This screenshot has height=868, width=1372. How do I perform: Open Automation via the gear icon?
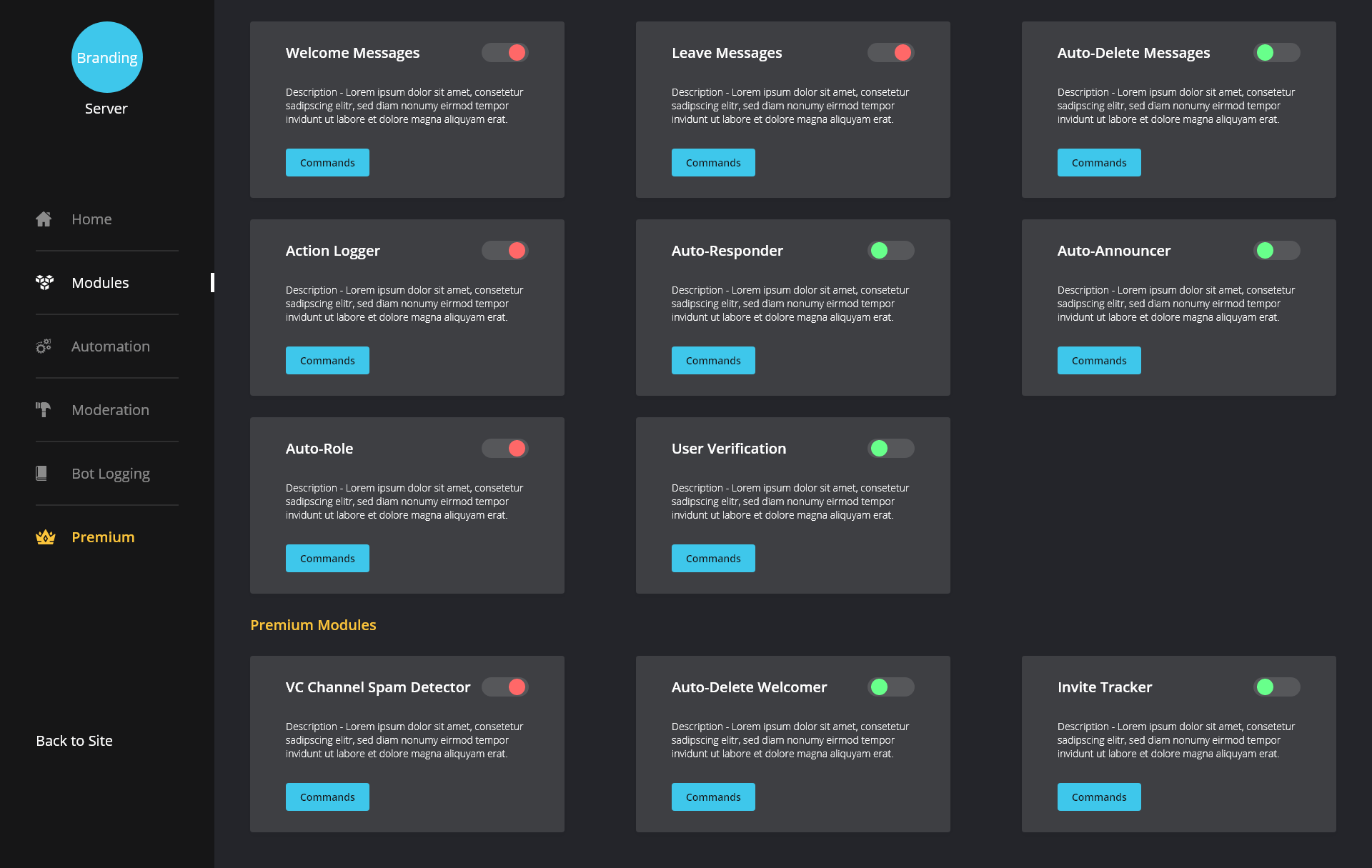(x=44, y=346)
